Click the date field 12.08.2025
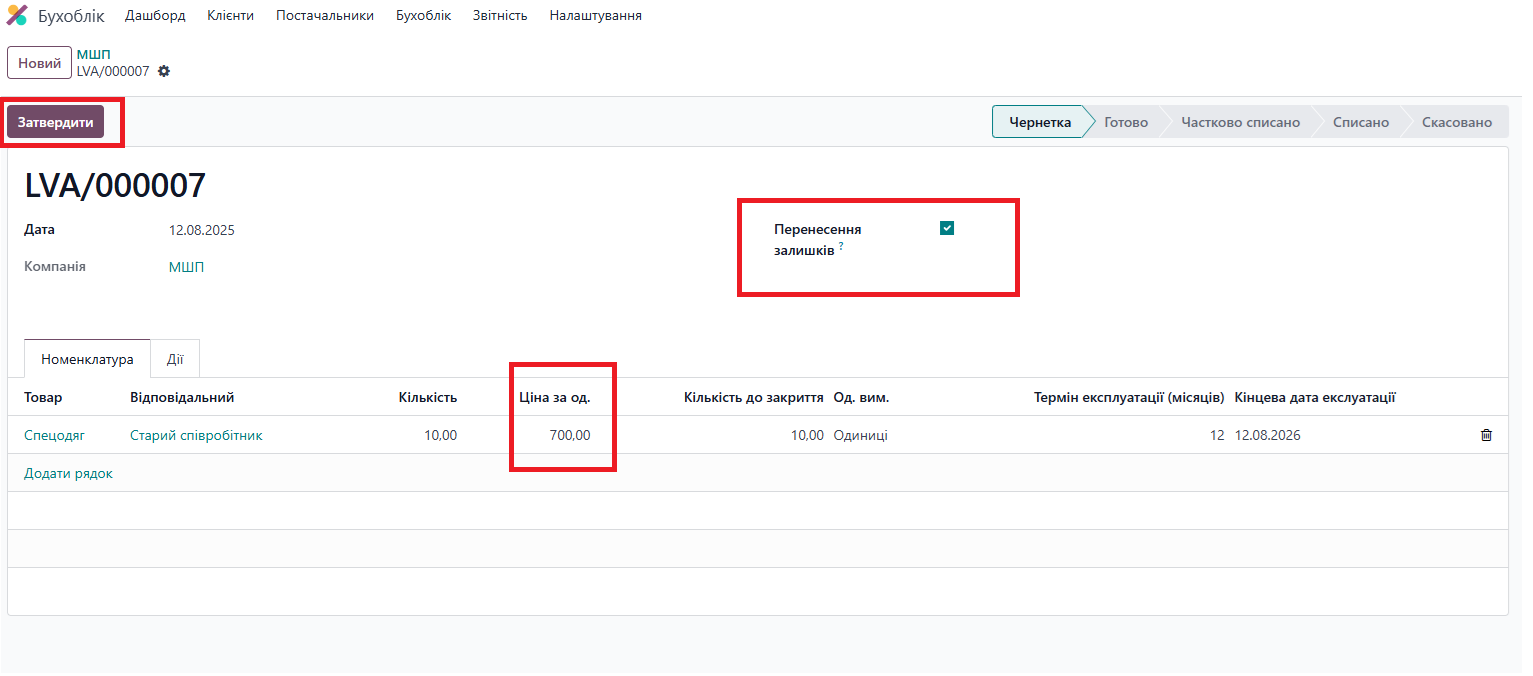 201,230
